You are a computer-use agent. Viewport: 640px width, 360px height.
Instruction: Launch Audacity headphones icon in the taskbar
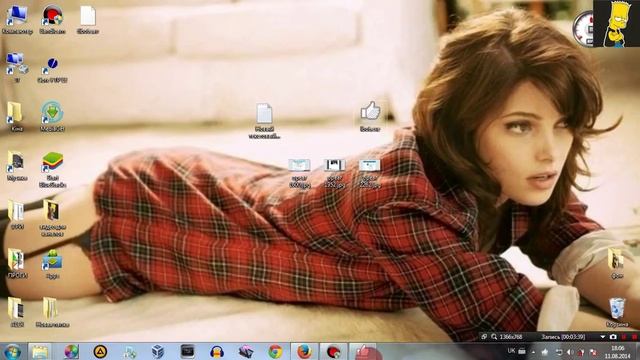point(217,351)
